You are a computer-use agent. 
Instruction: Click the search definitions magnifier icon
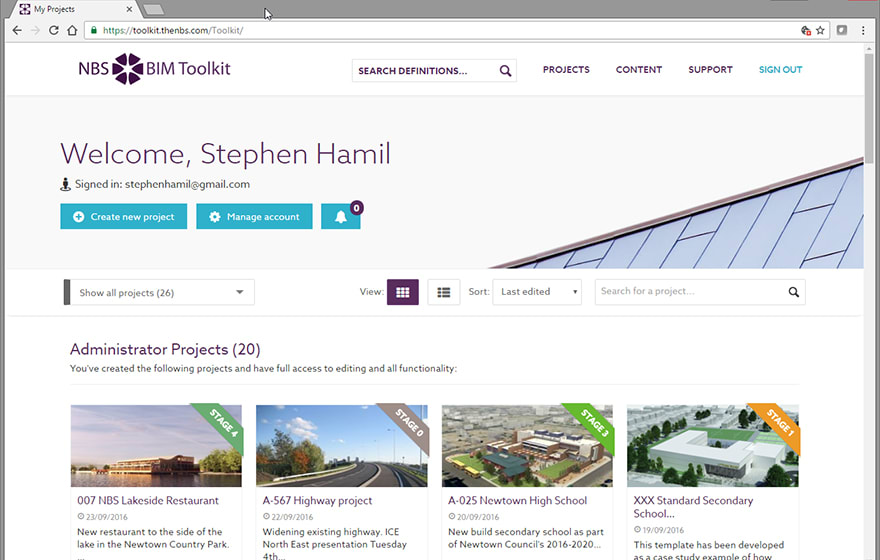click(505, 71)
